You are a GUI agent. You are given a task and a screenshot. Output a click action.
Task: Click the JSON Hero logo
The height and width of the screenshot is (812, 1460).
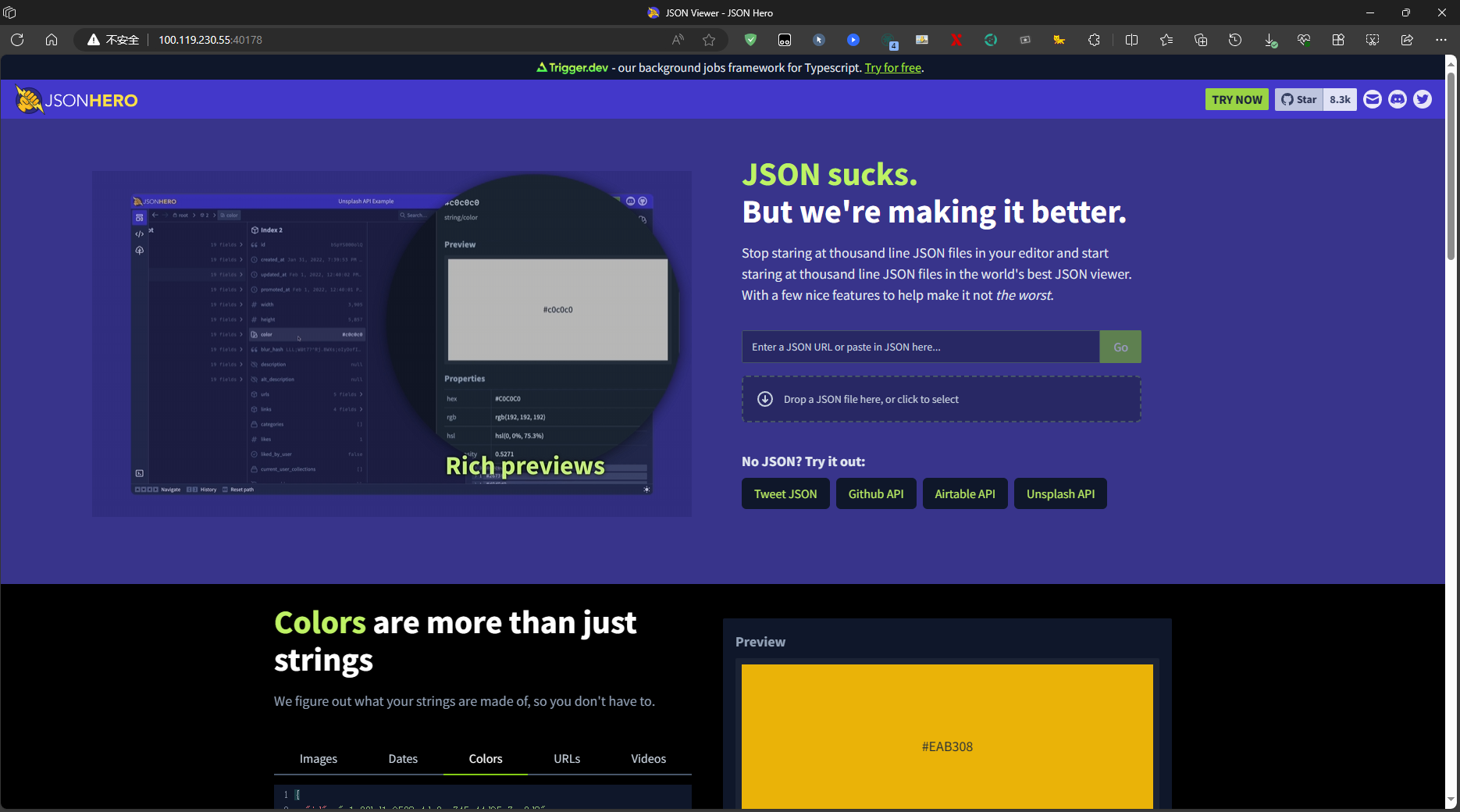pos(77,100)
